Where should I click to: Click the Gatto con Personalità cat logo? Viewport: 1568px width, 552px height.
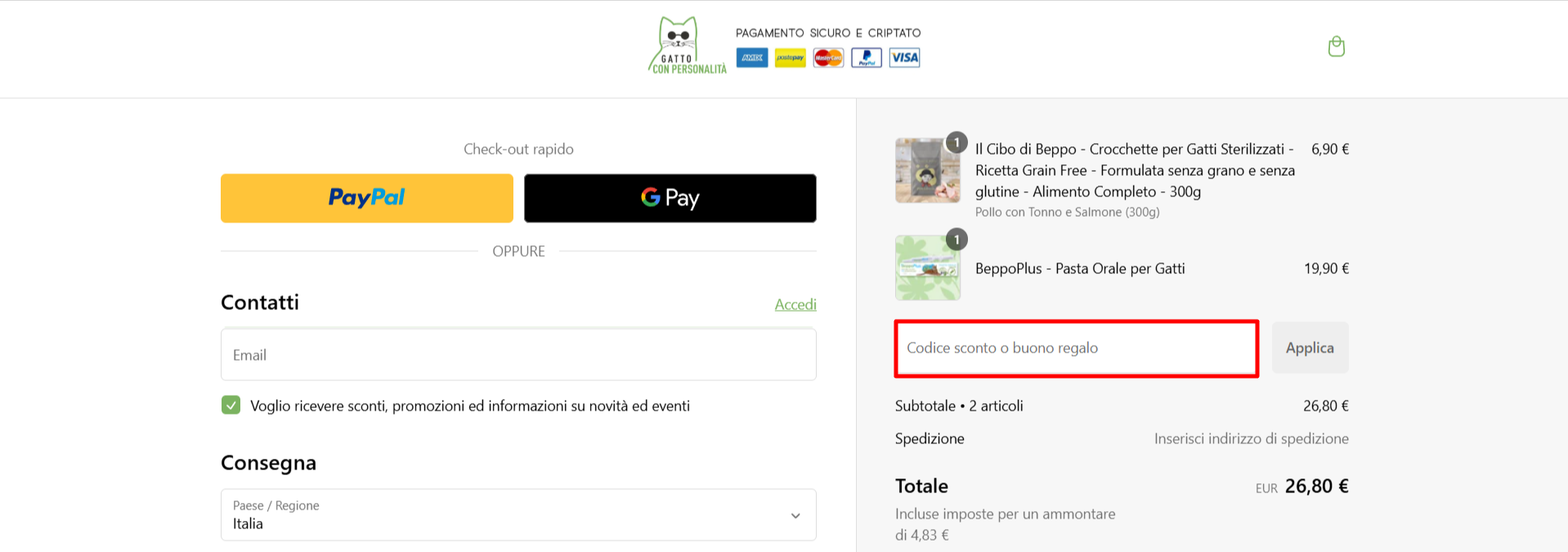coord(687,47)
